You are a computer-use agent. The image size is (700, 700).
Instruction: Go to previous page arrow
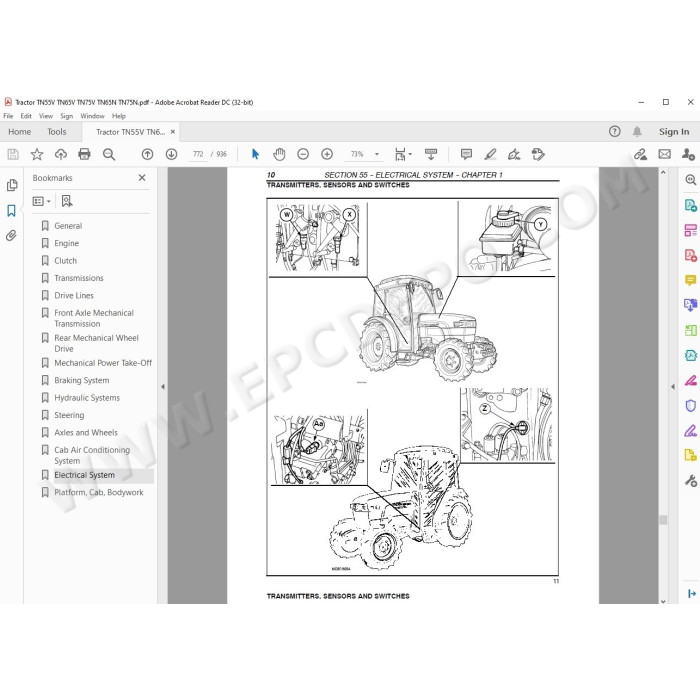147,154
